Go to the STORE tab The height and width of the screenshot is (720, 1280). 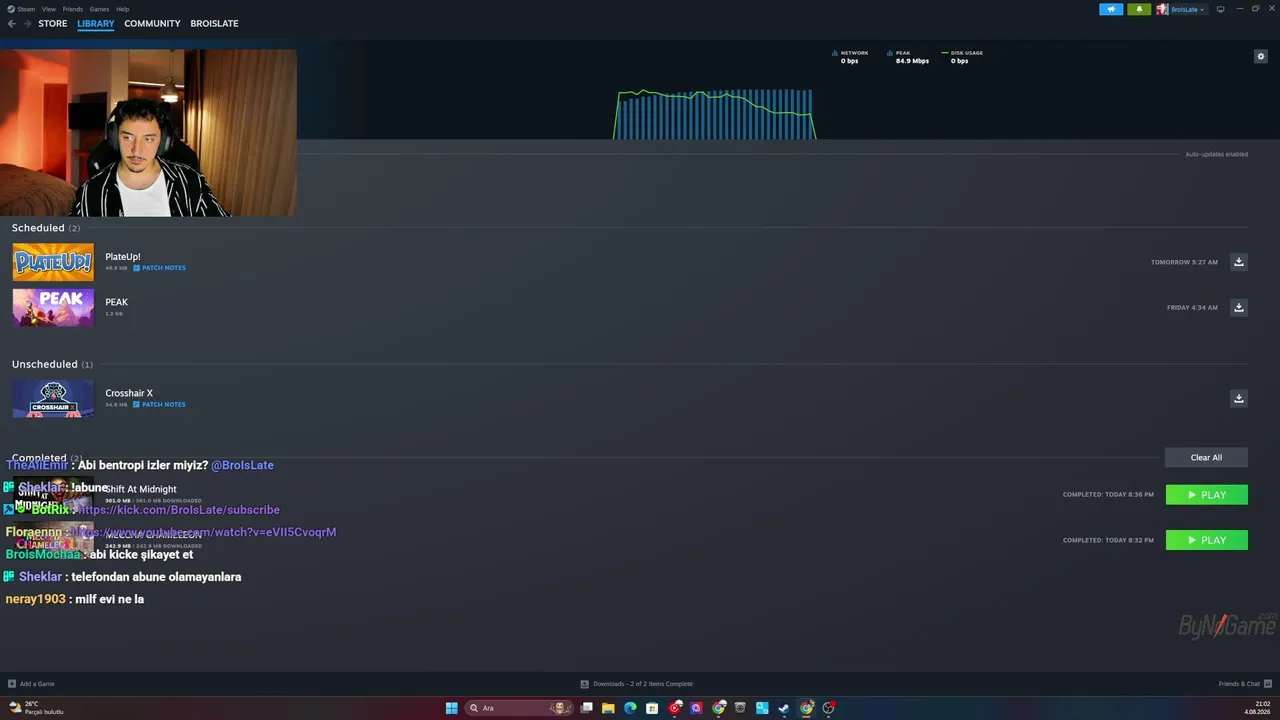(x=53, y=24)
